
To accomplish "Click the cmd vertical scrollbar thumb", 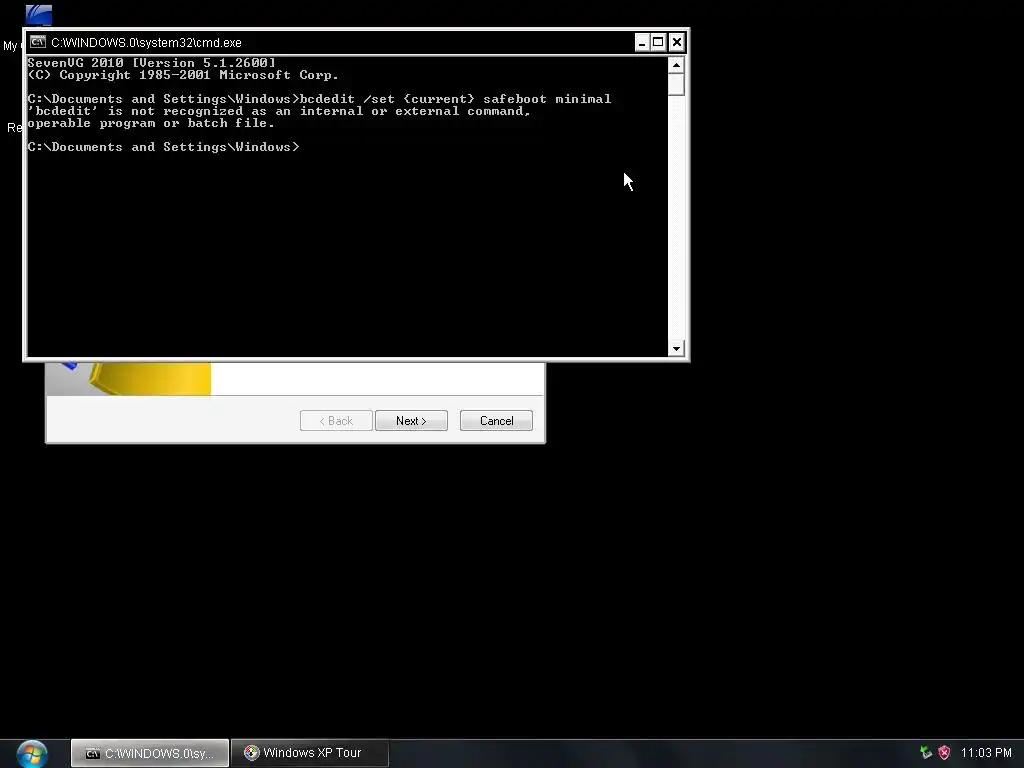I will point(676,84).
